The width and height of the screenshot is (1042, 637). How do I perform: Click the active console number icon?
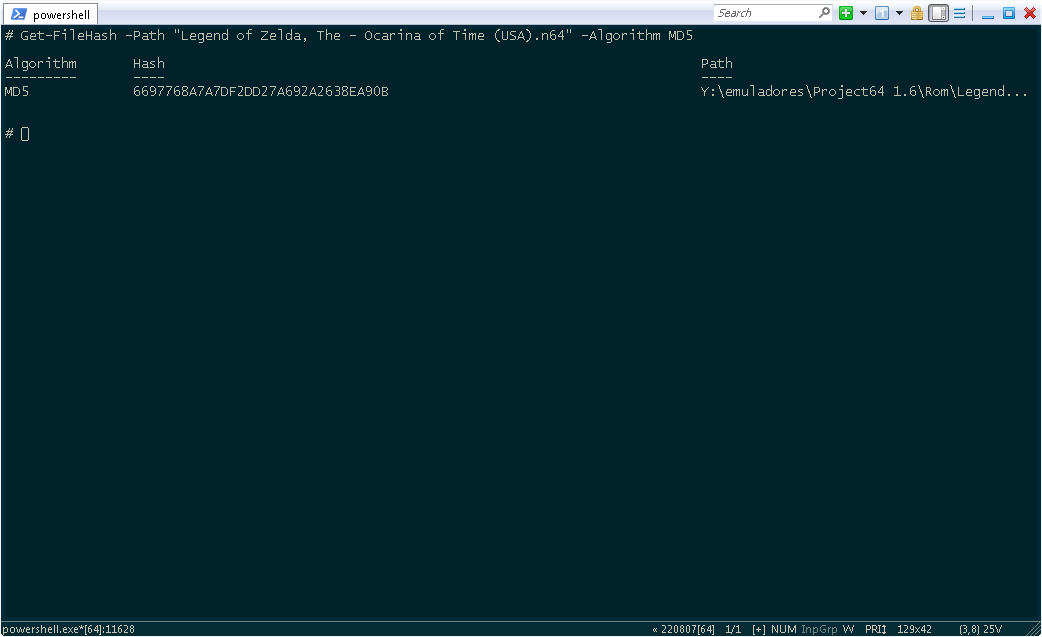point(882,13)
